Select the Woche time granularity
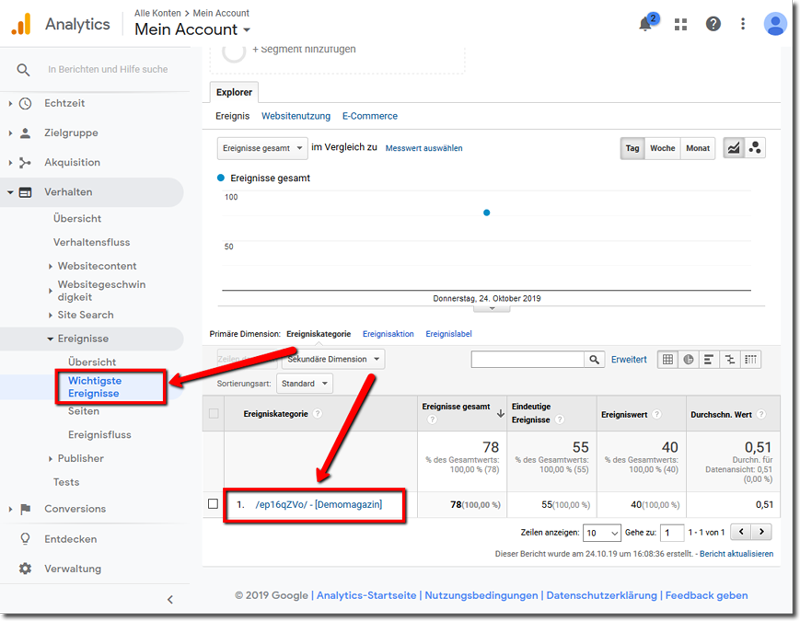The width and height of the screenshot is (800, 621). (662, 148)
